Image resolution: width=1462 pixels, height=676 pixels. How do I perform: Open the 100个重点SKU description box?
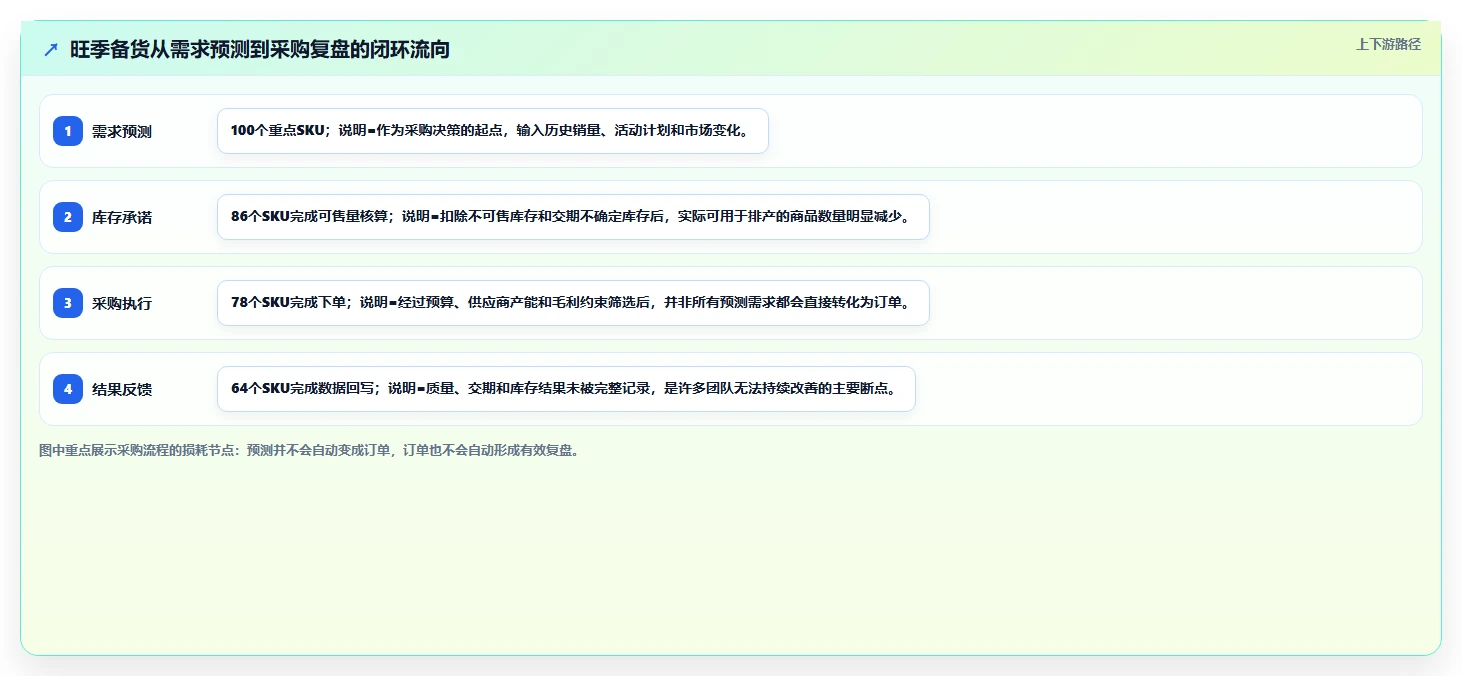tap(493, 131)
